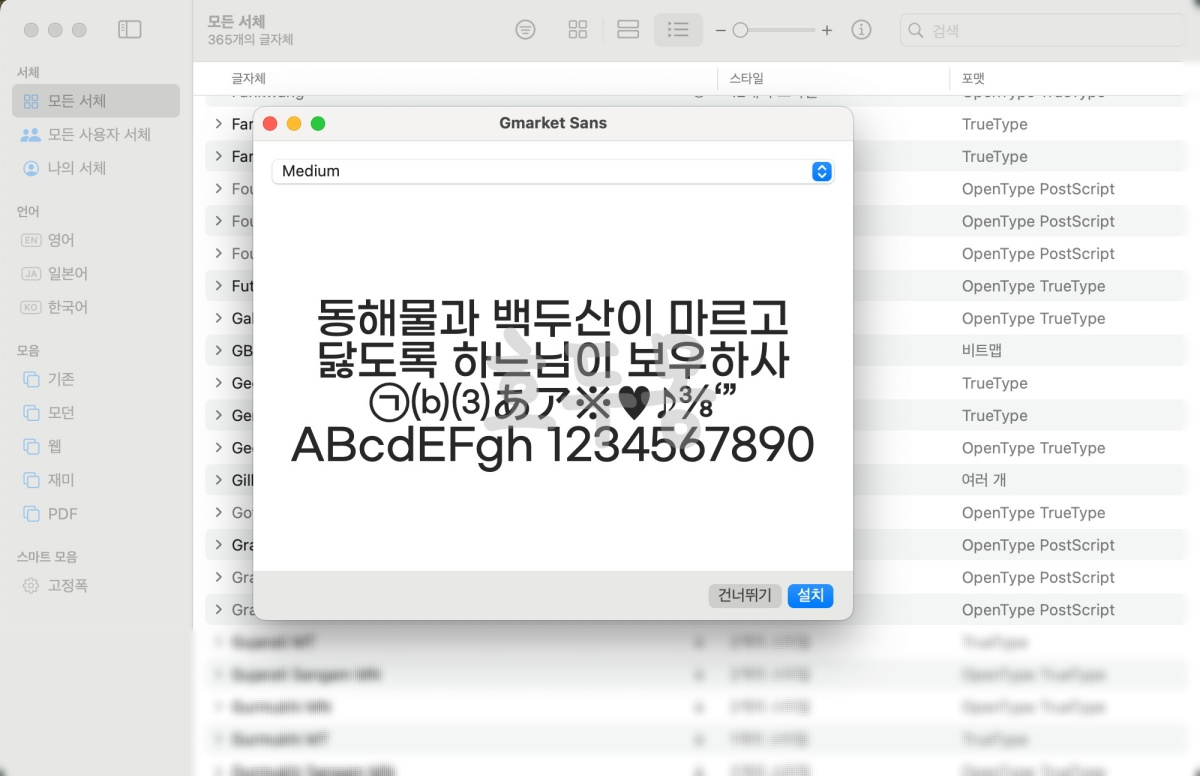
Task: Click the ABcdEFgh 1234567890 sample text
Action: click(552, 446)
